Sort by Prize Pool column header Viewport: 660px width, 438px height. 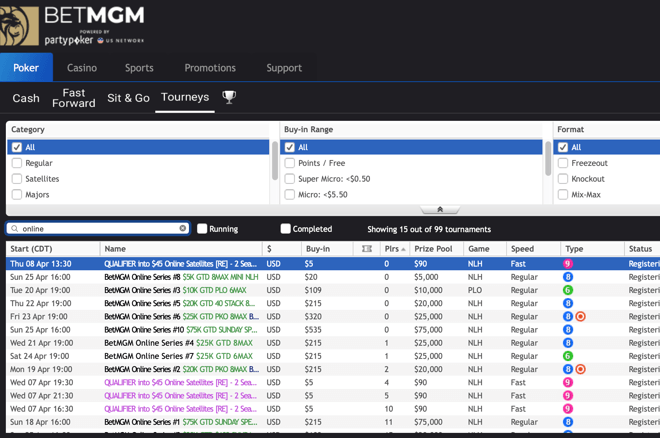tap(436, 249)
